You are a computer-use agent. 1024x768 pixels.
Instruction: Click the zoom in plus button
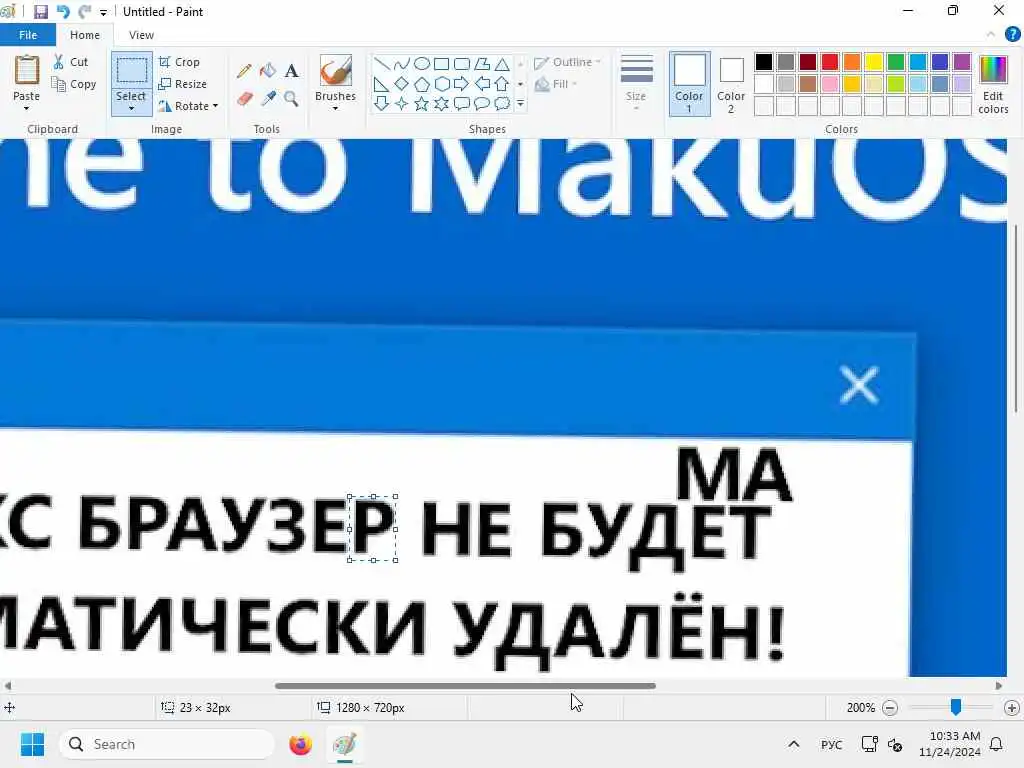click(x=1012, y=708)
